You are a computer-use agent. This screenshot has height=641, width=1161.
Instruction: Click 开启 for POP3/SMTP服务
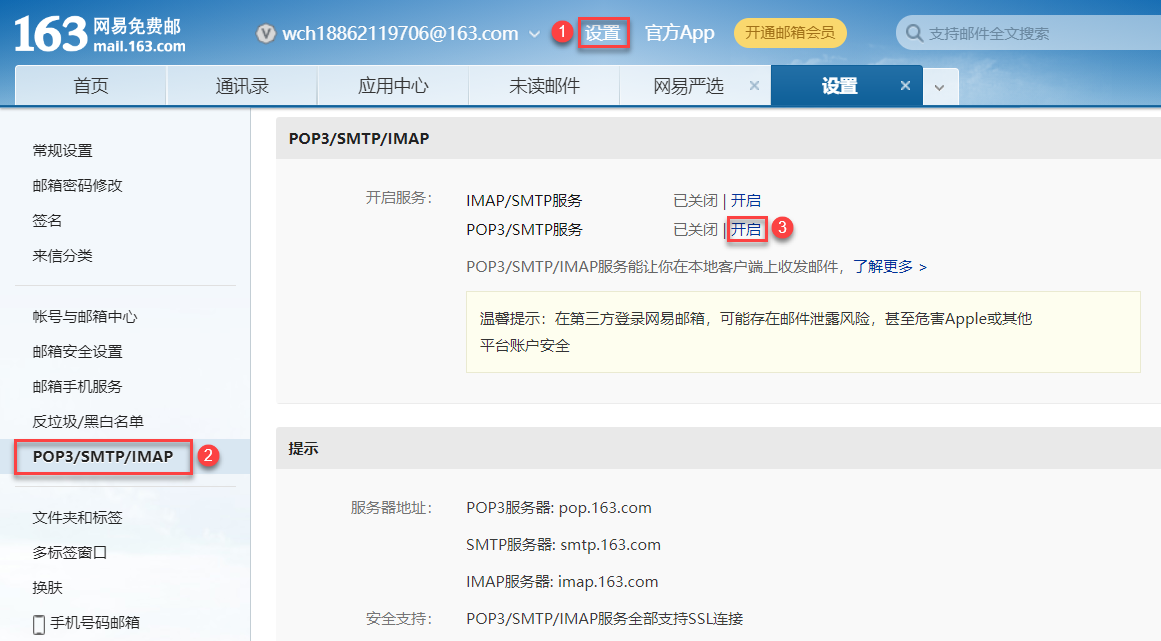pos(746,229)
